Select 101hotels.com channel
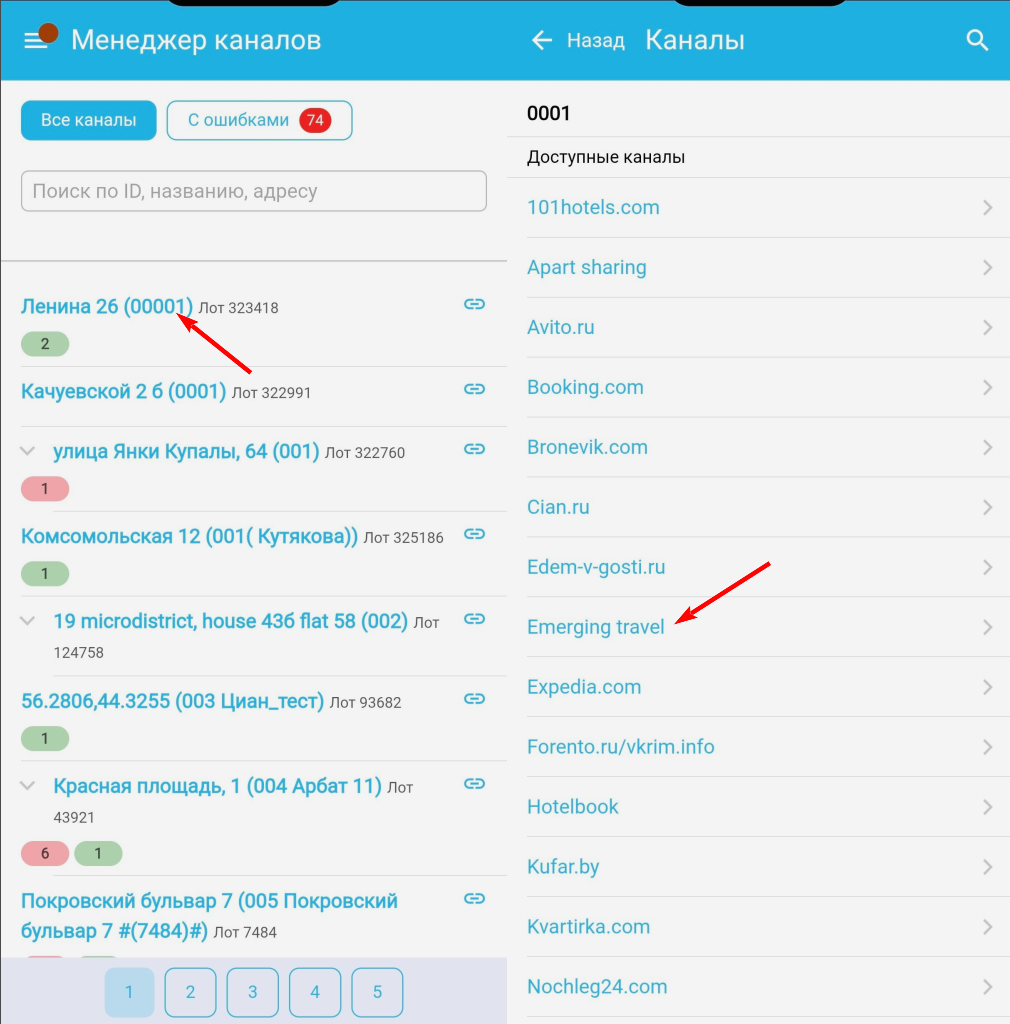The width and height of the screenshot is (1010, 1024). (x=593, y=208)
